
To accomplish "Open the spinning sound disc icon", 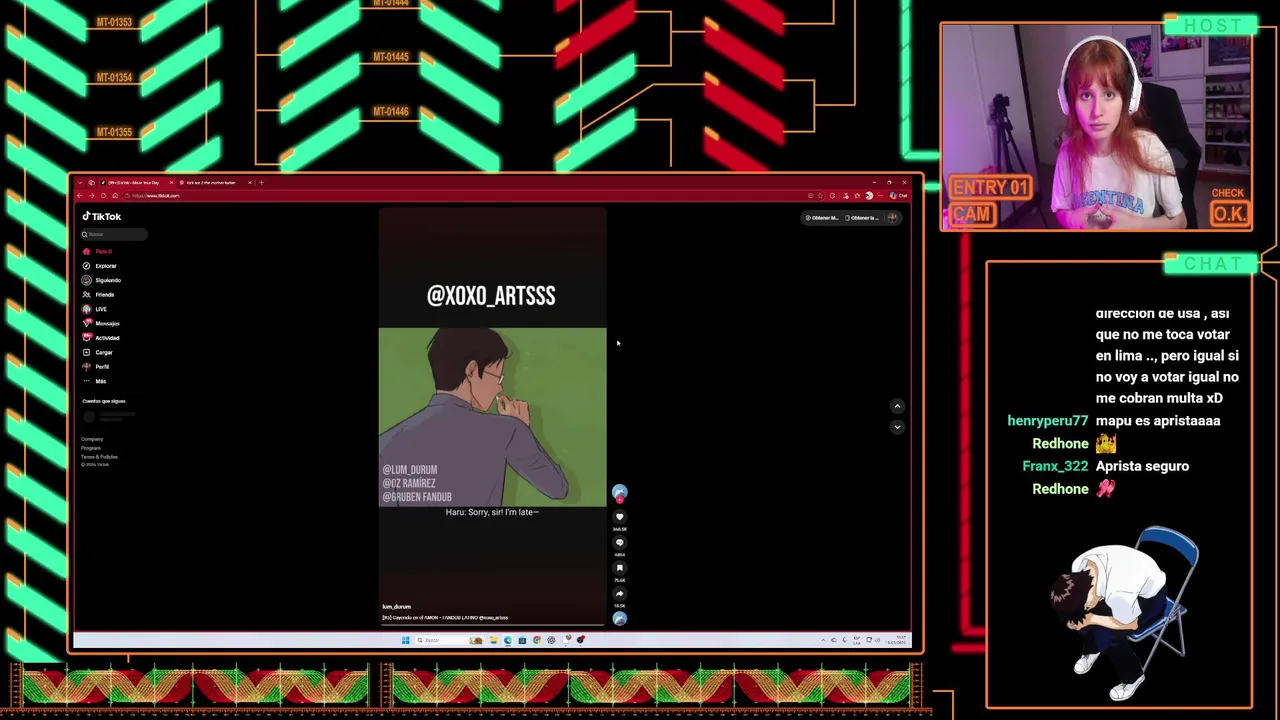I will (619, 619).
